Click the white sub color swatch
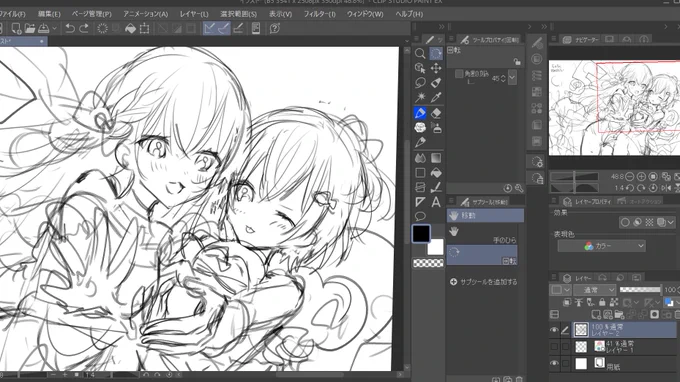This screenshot has width=680, height=382. [436, 248]
